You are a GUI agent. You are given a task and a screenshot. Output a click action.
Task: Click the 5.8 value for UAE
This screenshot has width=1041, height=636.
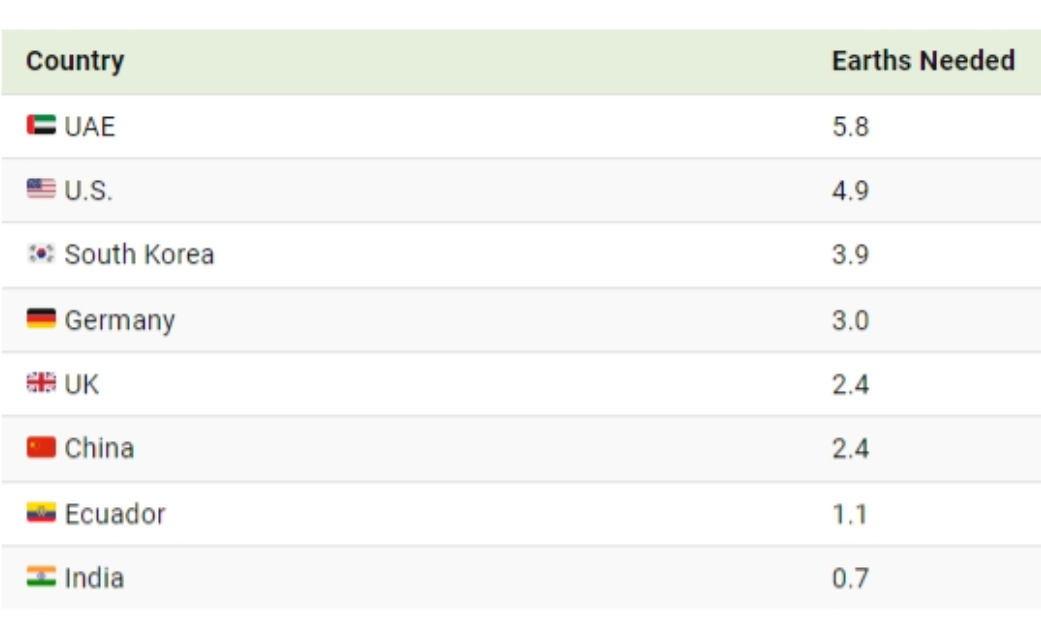click(x=850, y=127)
